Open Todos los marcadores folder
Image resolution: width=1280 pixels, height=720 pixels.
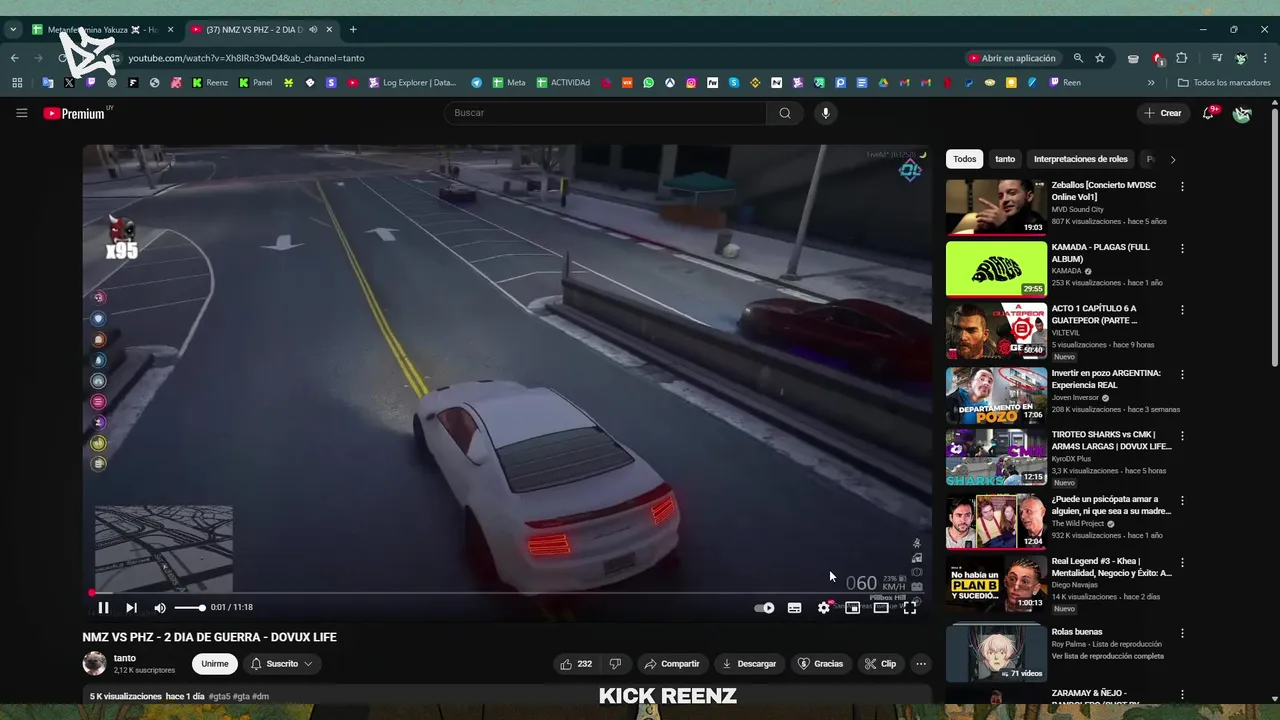coord(1224,83)
